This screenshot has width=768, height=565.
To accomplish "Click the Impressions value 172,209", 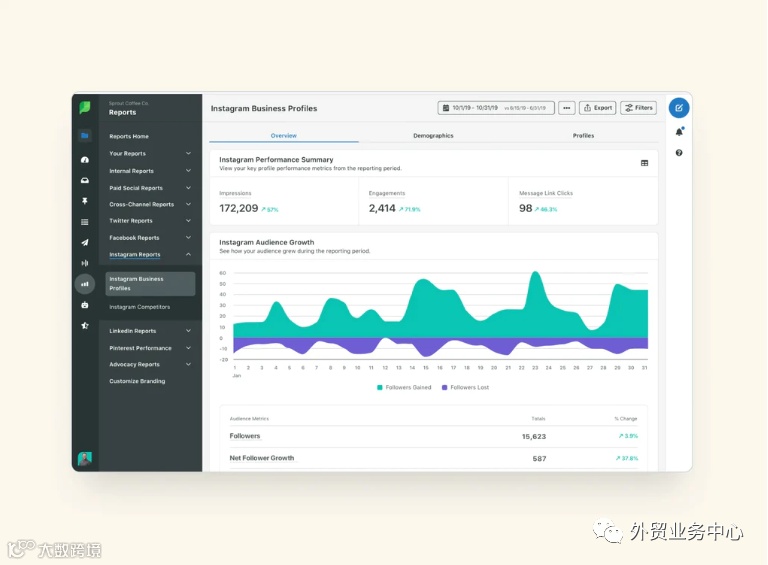I will click(239, 208).
